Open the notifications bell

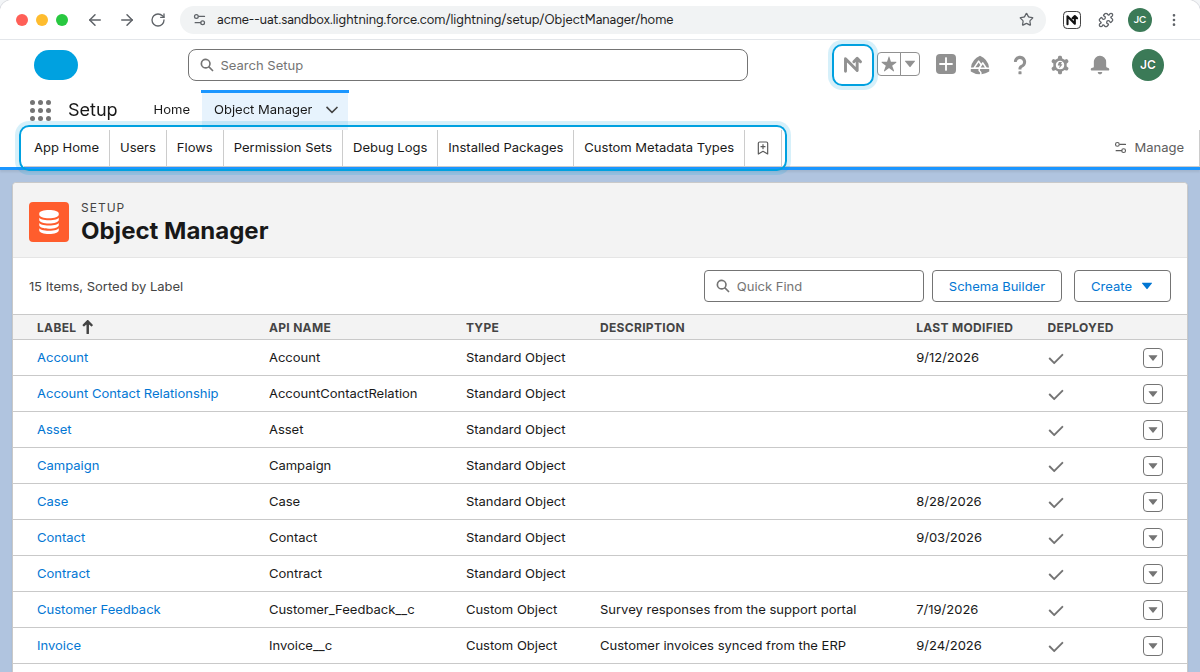pos(1100,65)
